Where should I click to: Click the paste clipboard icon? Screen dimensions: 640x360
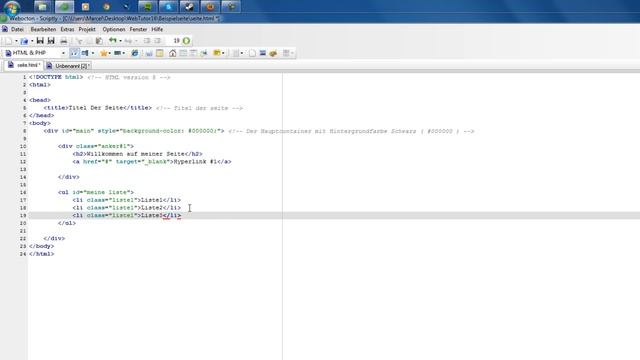click(99, 41)
